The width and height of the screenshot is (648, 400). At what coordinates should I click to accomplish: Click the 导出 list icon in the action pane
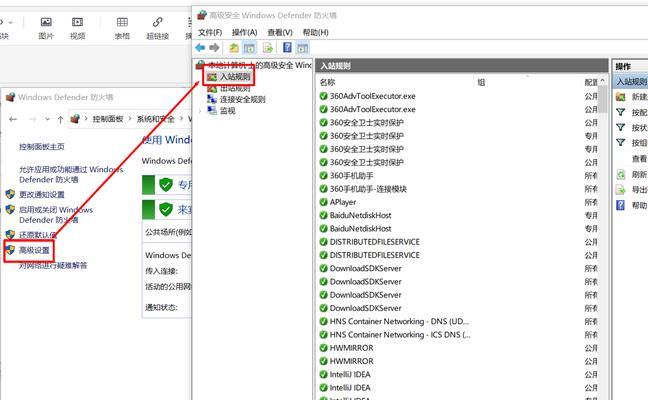(x=621, y=190)
